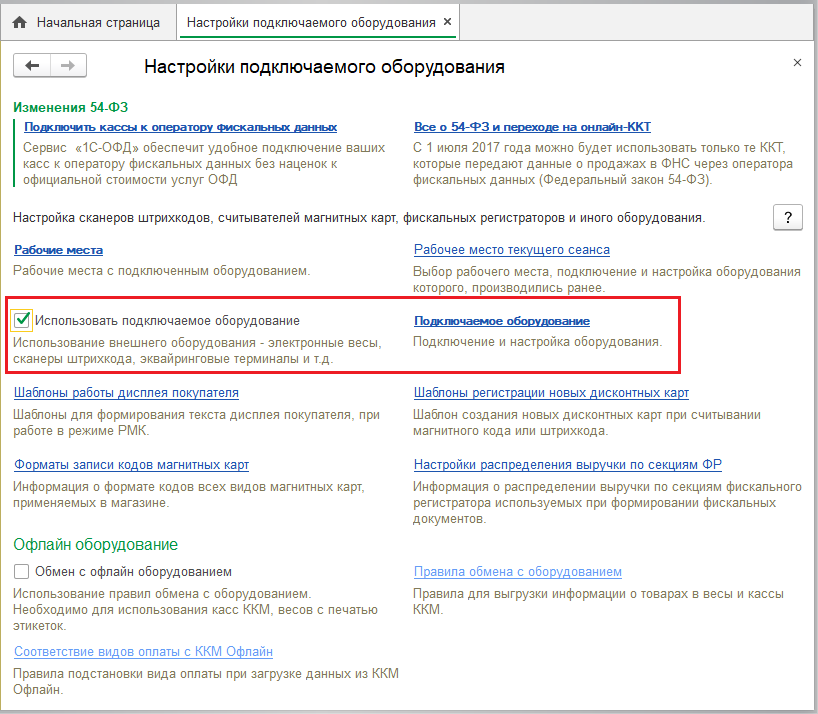The image size is (818, 714).
Task: Click the home icon on Начальная страница tab
Action: [x=19, y=21]
